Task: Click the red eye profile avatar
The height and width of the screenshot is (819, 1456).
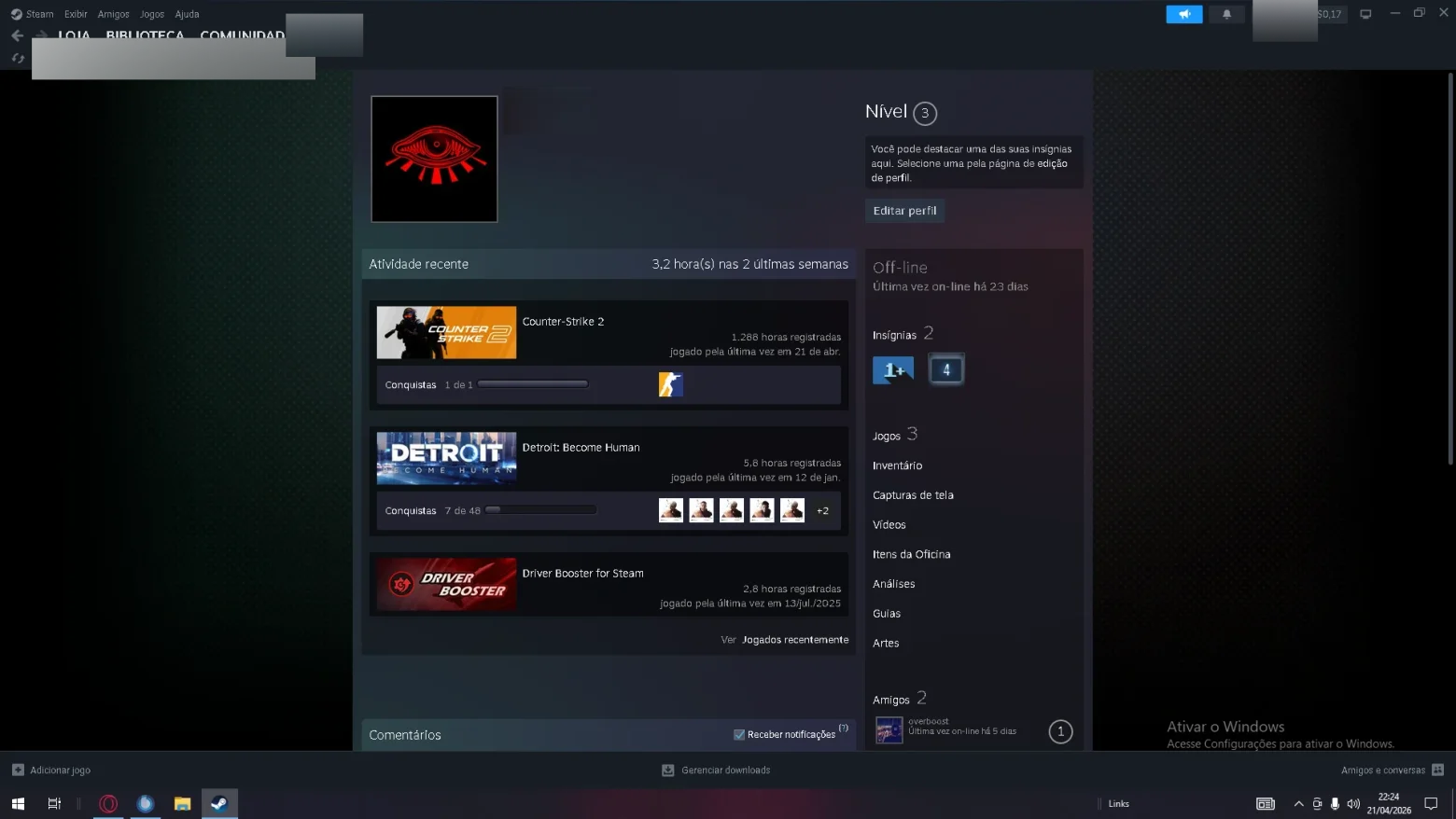Action: pyautogui.click(x=434, y=159)
